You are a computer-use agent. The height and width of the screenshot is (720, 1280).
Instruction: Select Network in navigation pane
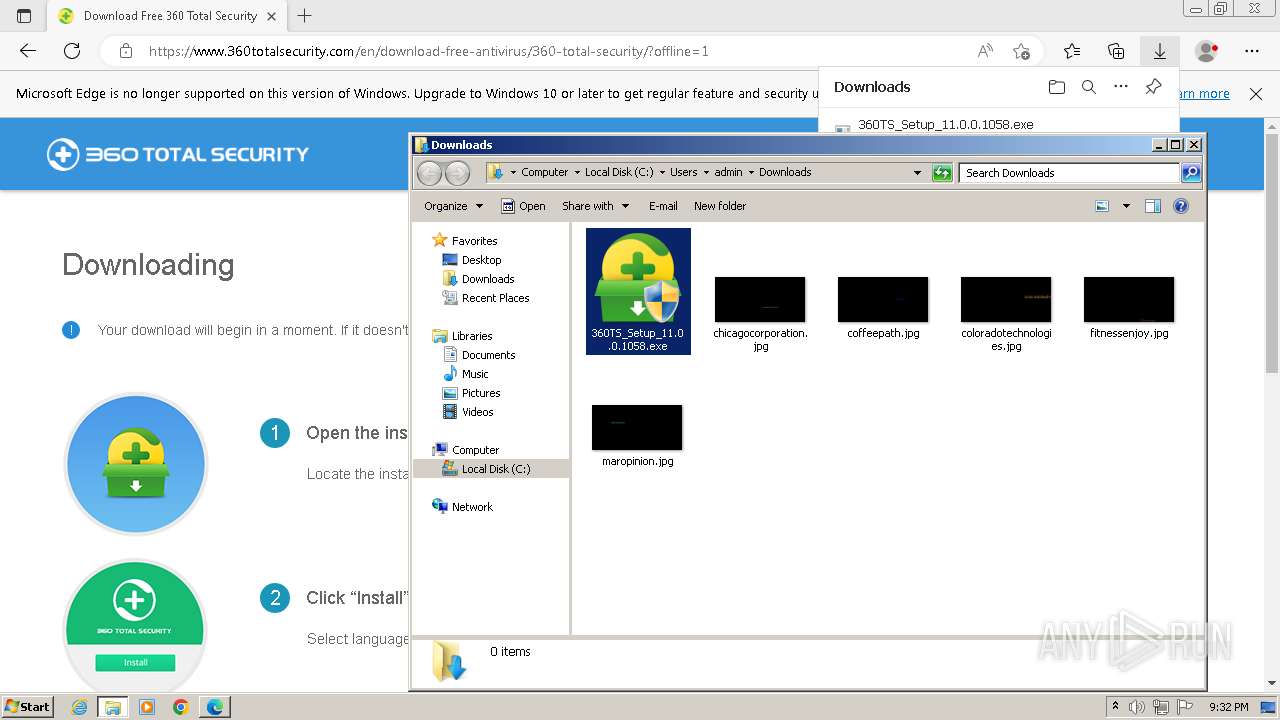463,507
